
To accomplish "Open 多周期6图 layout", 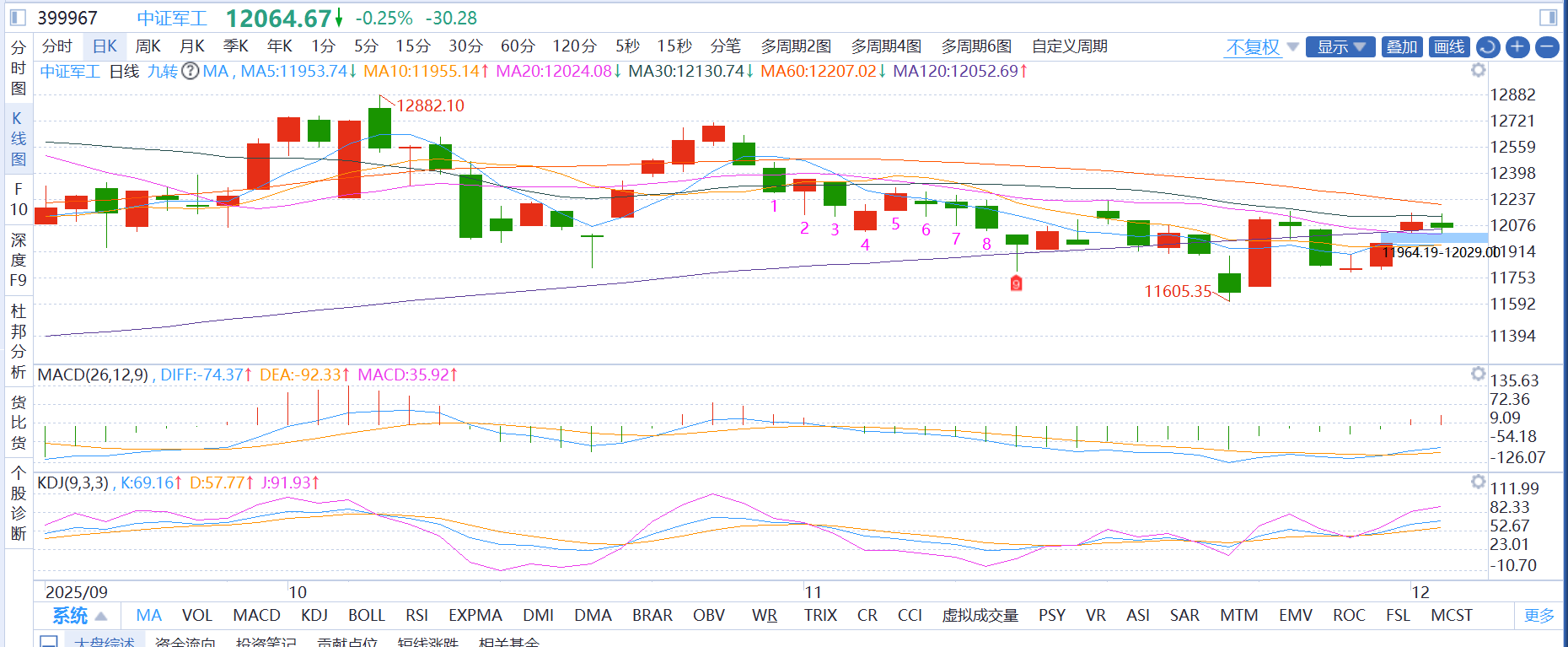I will [x=976, y=46].
